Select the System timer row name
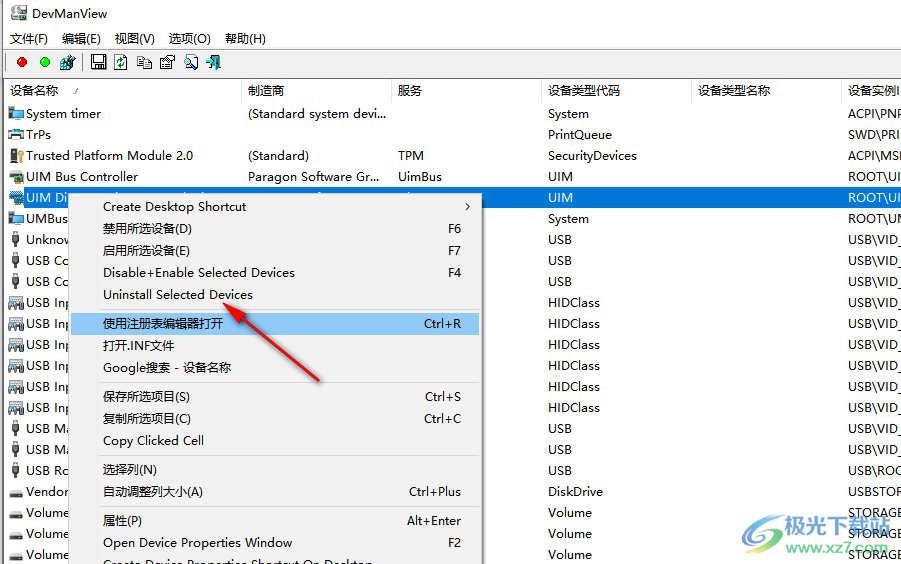The image size is (901, 564). point(63,114)
